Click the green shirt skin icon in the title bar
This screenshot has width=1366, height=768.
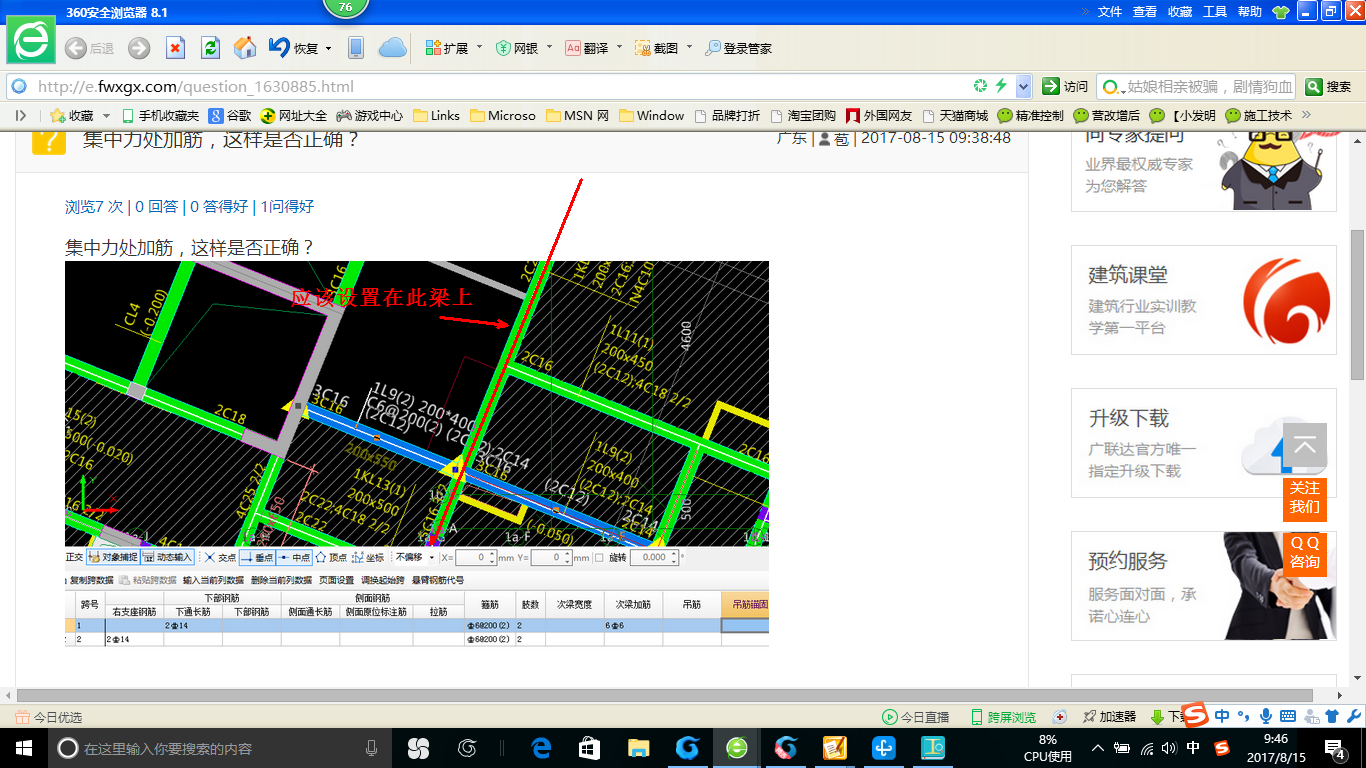tap(1281, 12)
